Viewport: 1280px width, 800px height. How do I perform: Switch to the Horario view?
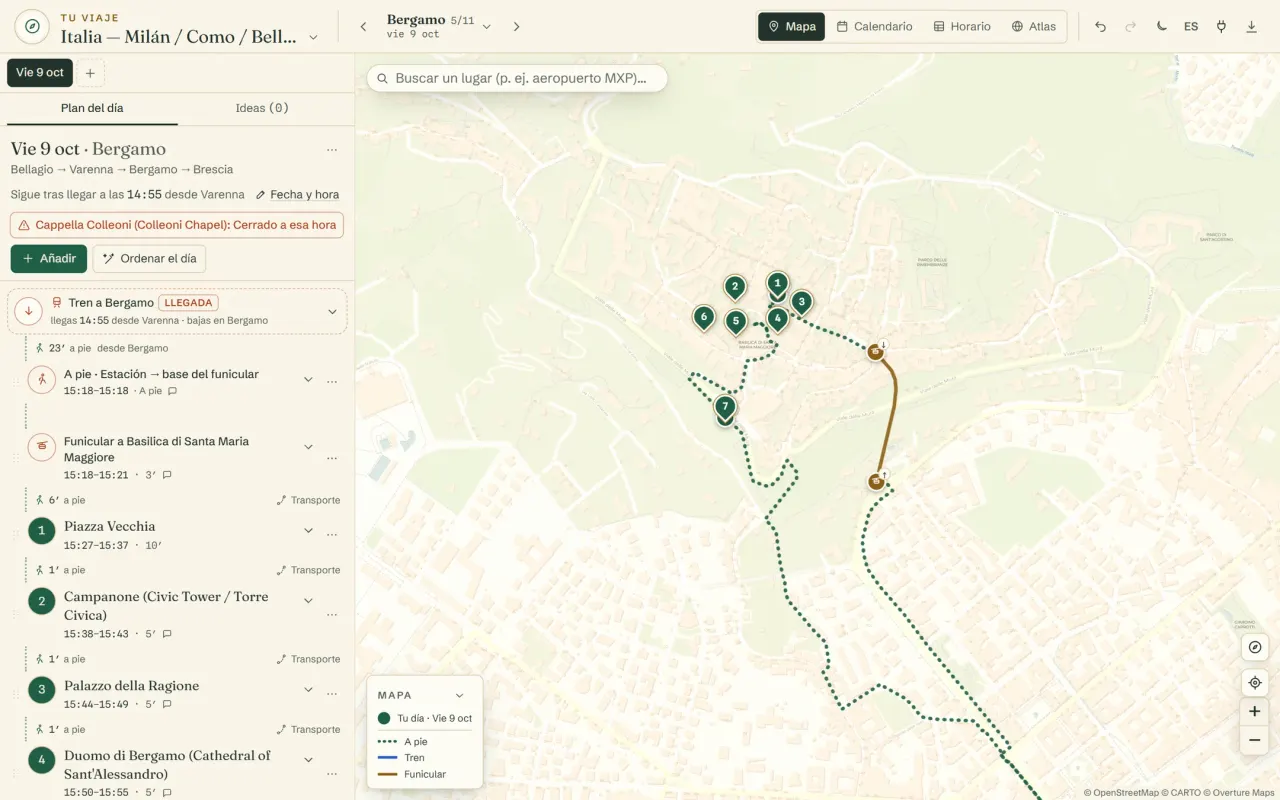962,26
